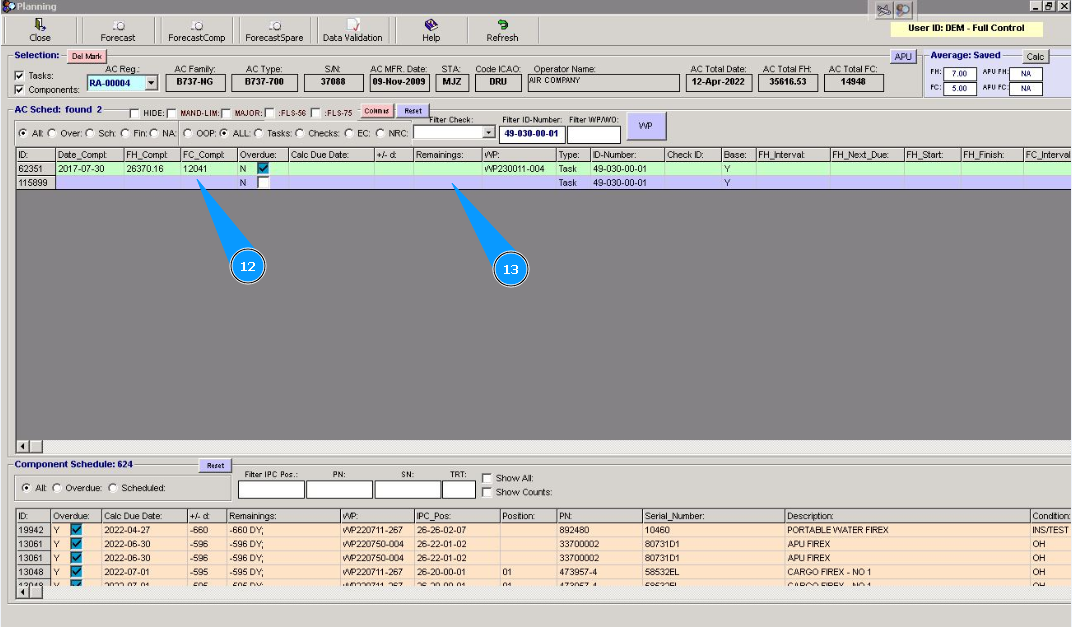Click the Average FC value field
The width and height of the screenshot is (1072, 629).
(x=959, y=88)
